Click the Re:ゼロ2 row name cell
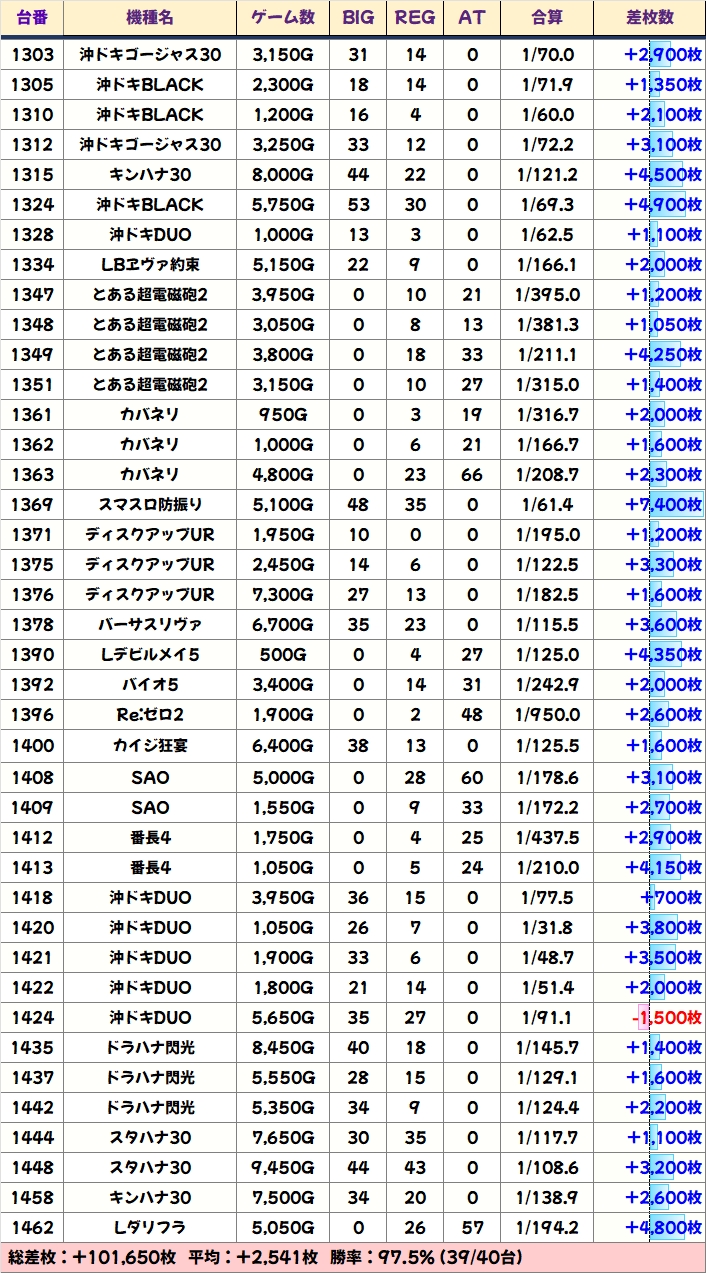This screenshot has height=1273, width=706. [x=150, y=715]
